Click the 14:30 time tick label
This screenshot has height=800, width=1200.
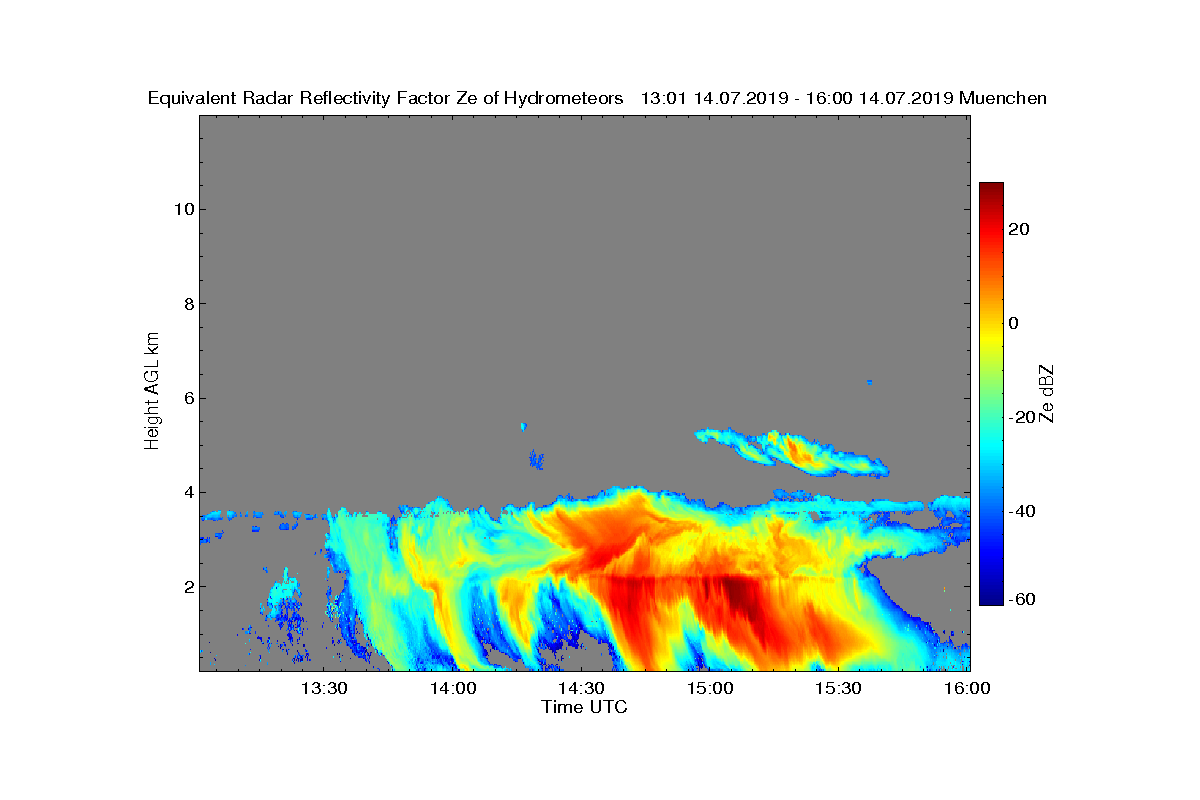pyautogui.click(x=581, y=689)
